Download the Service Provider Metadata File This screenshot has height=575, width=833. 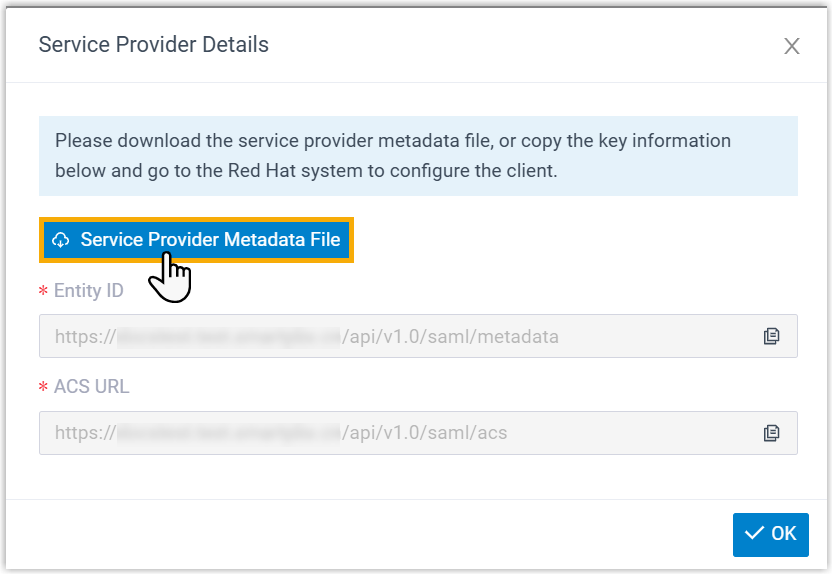coord(197,240)
